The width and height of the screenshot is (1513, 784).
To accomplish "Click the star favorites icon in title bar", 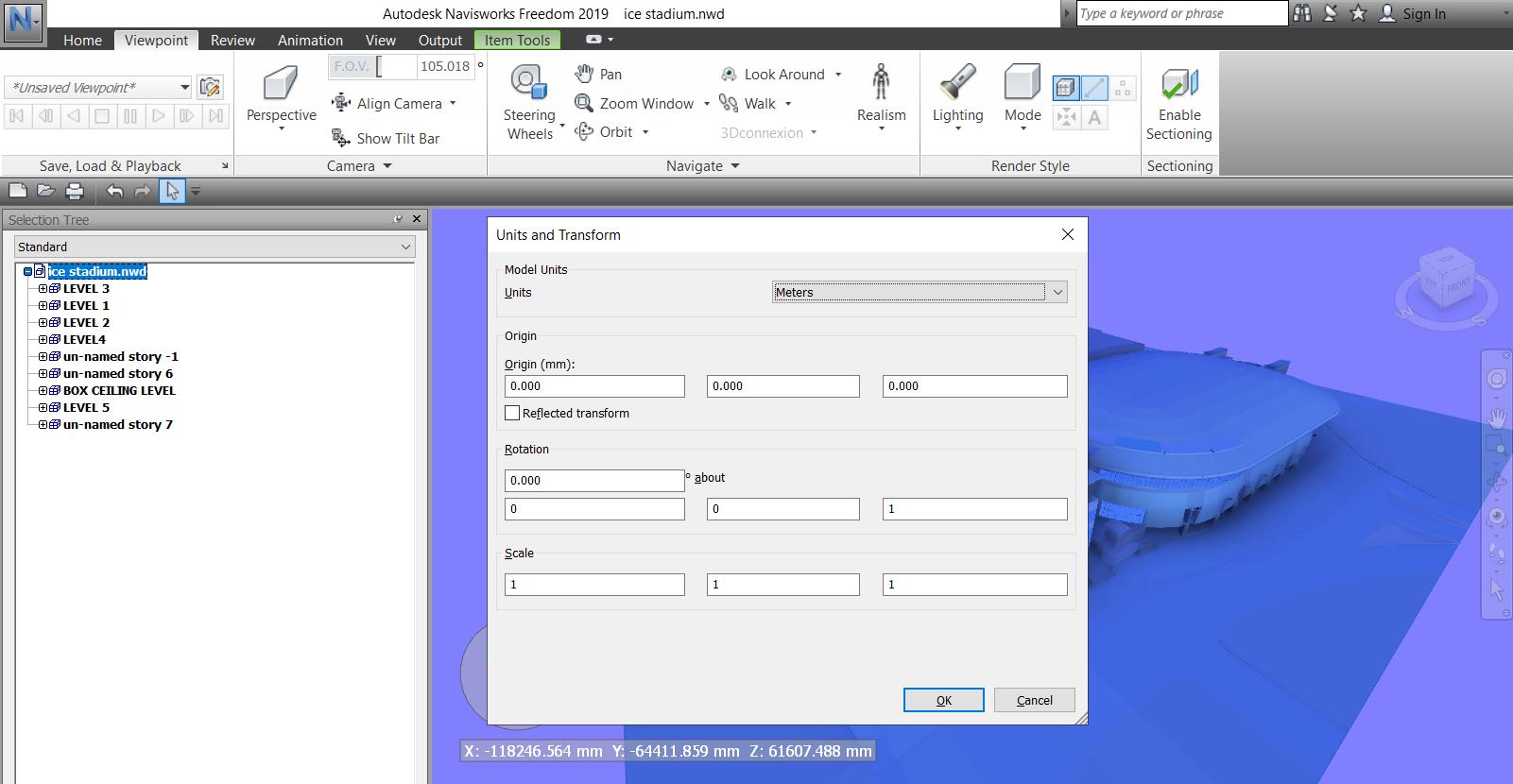I will point(1358,13).
